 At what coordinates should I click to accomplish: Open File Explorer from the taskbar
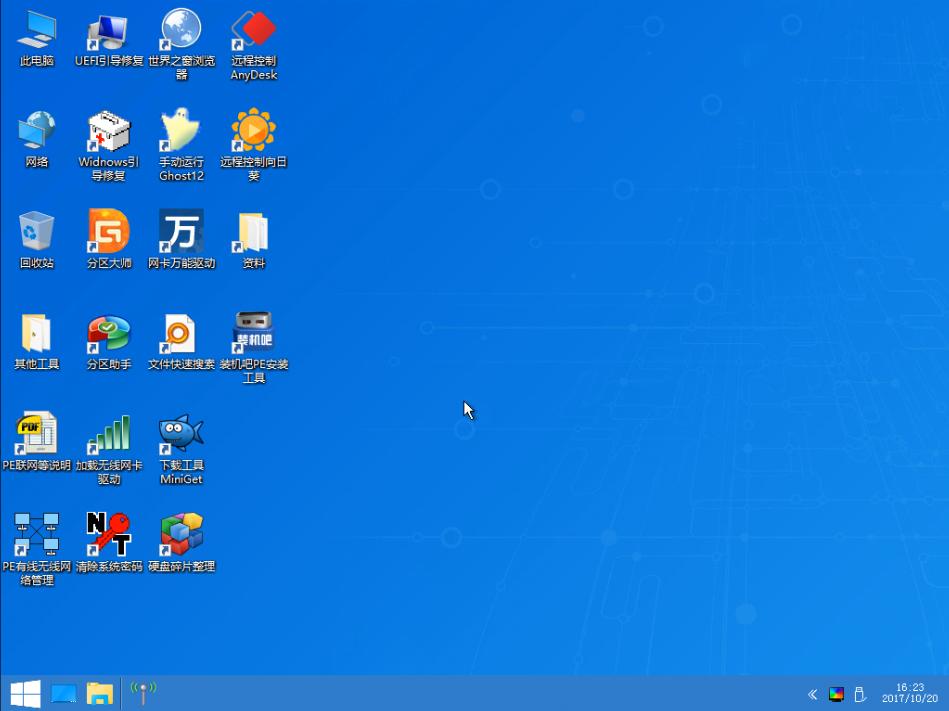100,693
